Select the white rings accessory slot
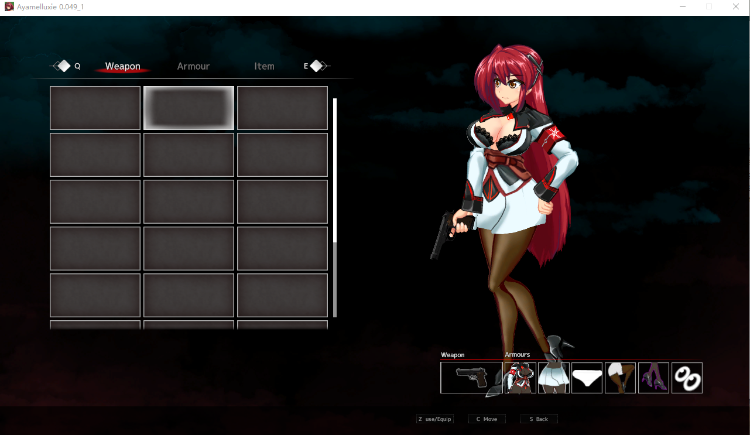The image size is (750, 435). pos(687,378)
